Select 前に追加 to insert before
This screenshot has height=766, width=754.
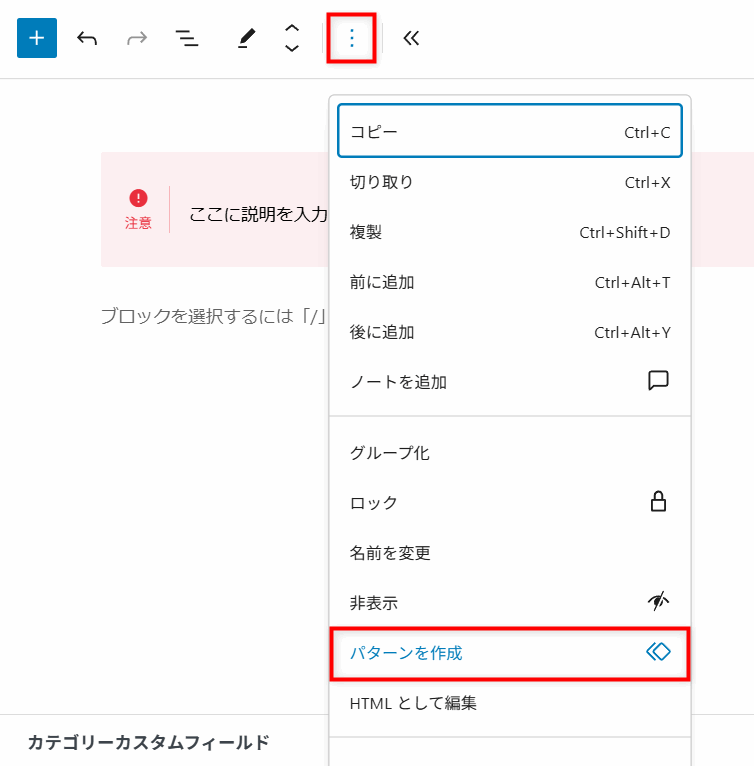tap(509, 282)
